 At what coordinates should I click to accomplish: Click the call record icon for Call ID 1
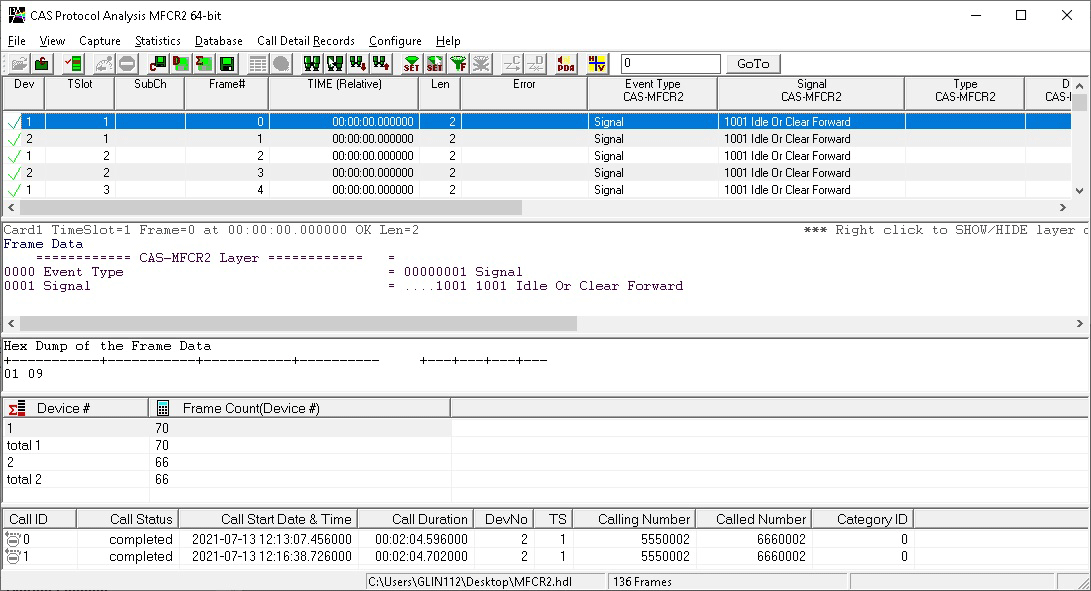(13, 556)
